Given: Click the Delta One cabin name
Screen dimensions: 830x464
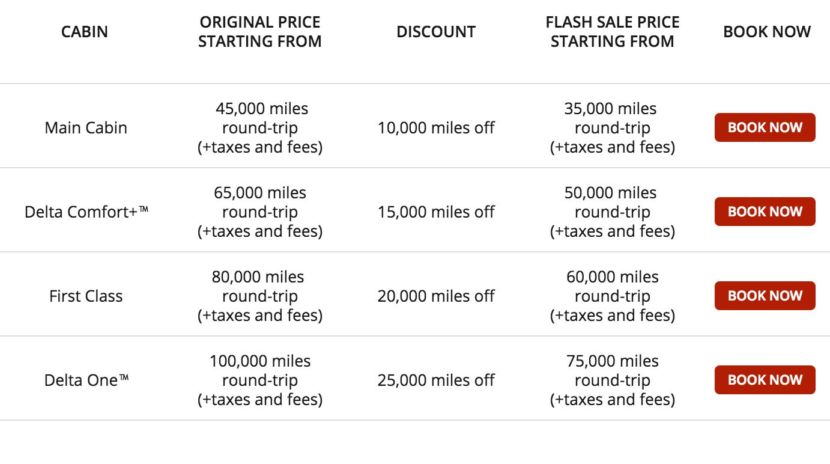Looking at the screenshot, I should 86,380.
